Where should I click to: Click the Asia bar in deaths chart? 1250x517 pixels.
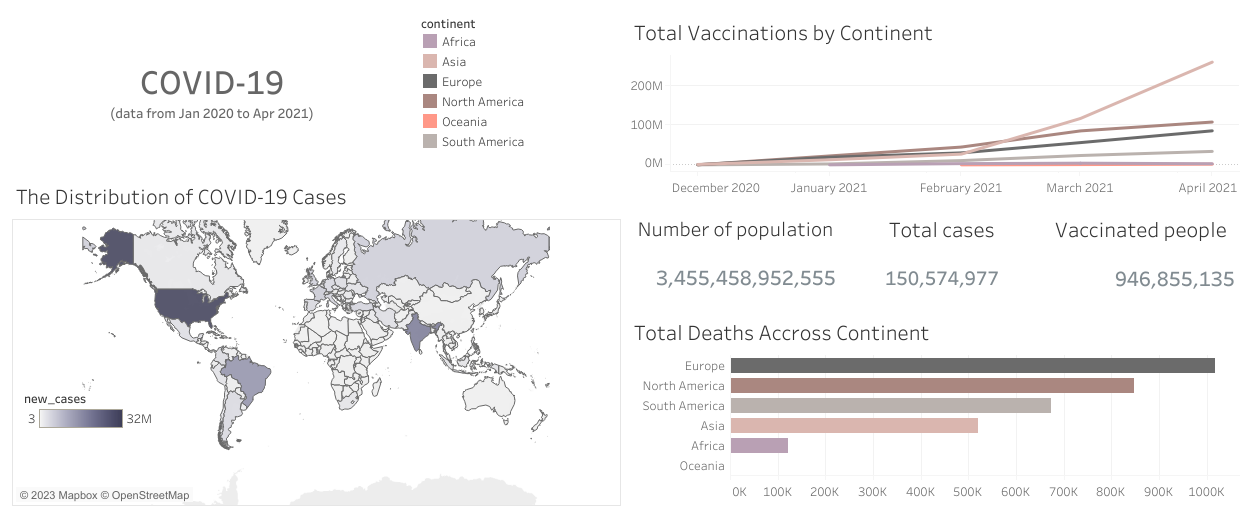[854, 426]
